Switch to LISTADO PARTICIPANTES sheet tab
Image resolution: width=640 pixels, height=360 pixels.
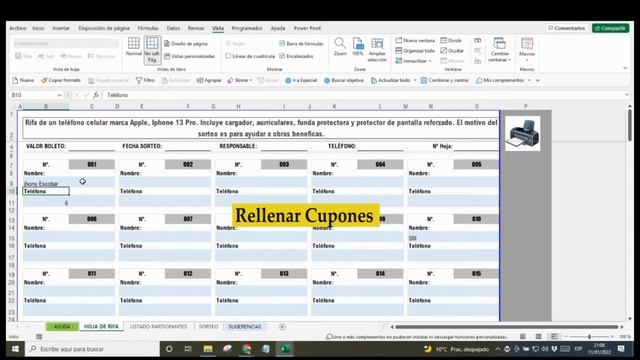pyautogui.click(x=158, y=327)
